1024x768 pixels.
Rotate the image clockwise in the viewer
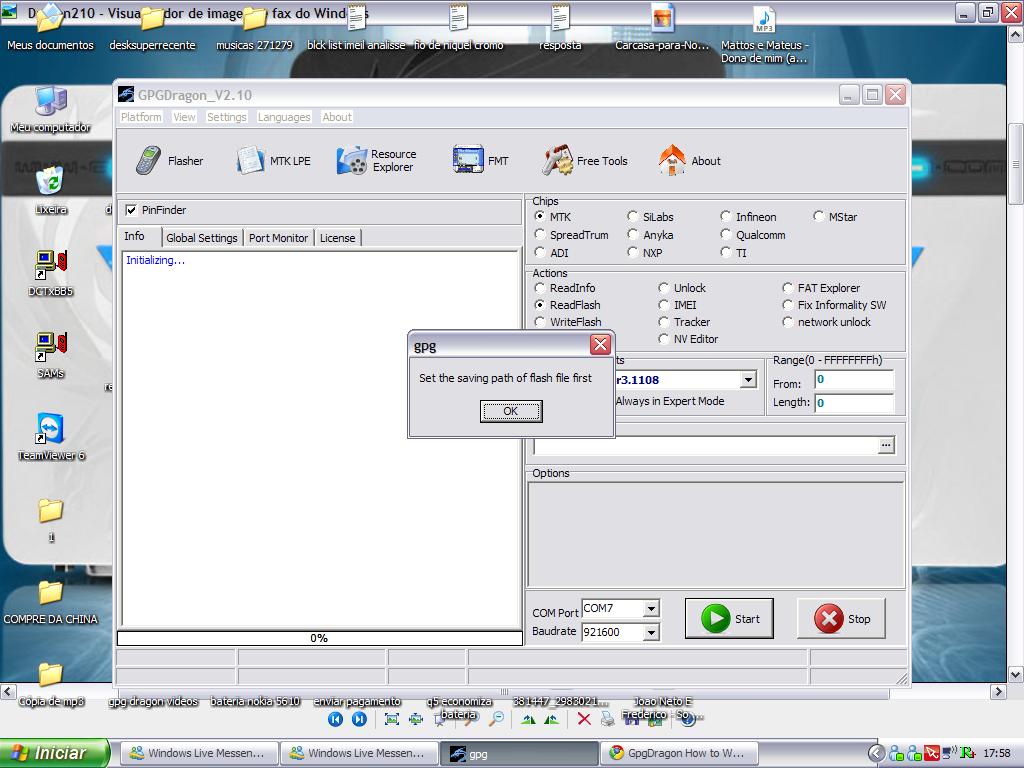tap(528, 719)
